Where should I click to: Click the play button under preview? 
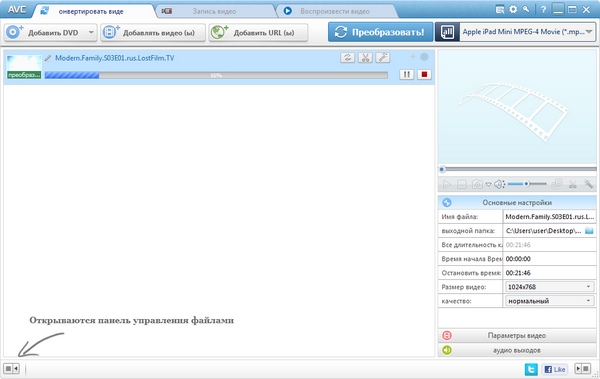tap(447, 185)
